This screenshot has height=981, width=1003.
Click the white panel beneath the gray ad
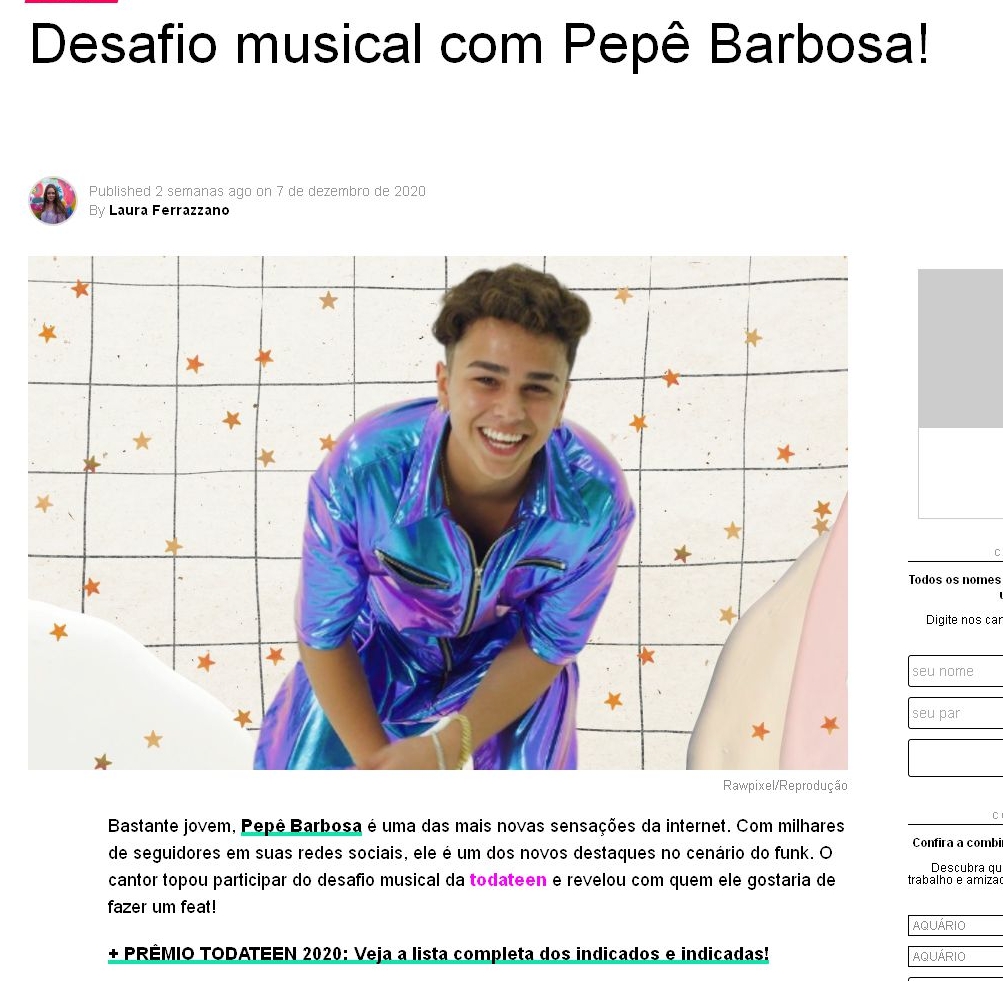tap(960, 473)
